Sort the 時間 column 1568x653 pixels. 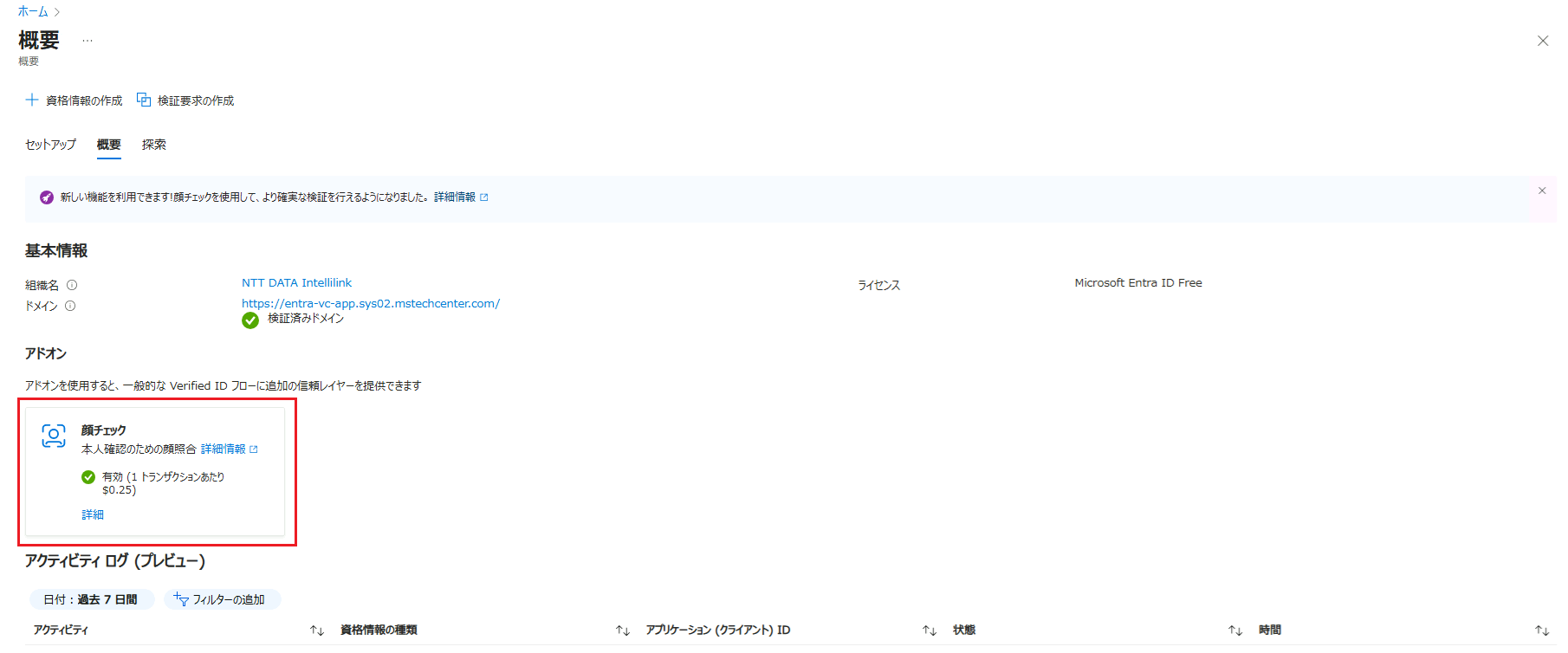(1541, 630)
